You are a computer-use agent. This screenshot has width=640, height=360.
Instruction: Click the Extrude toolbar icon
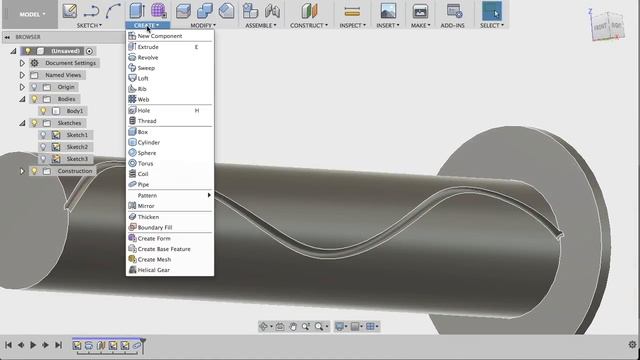[138, 11]
